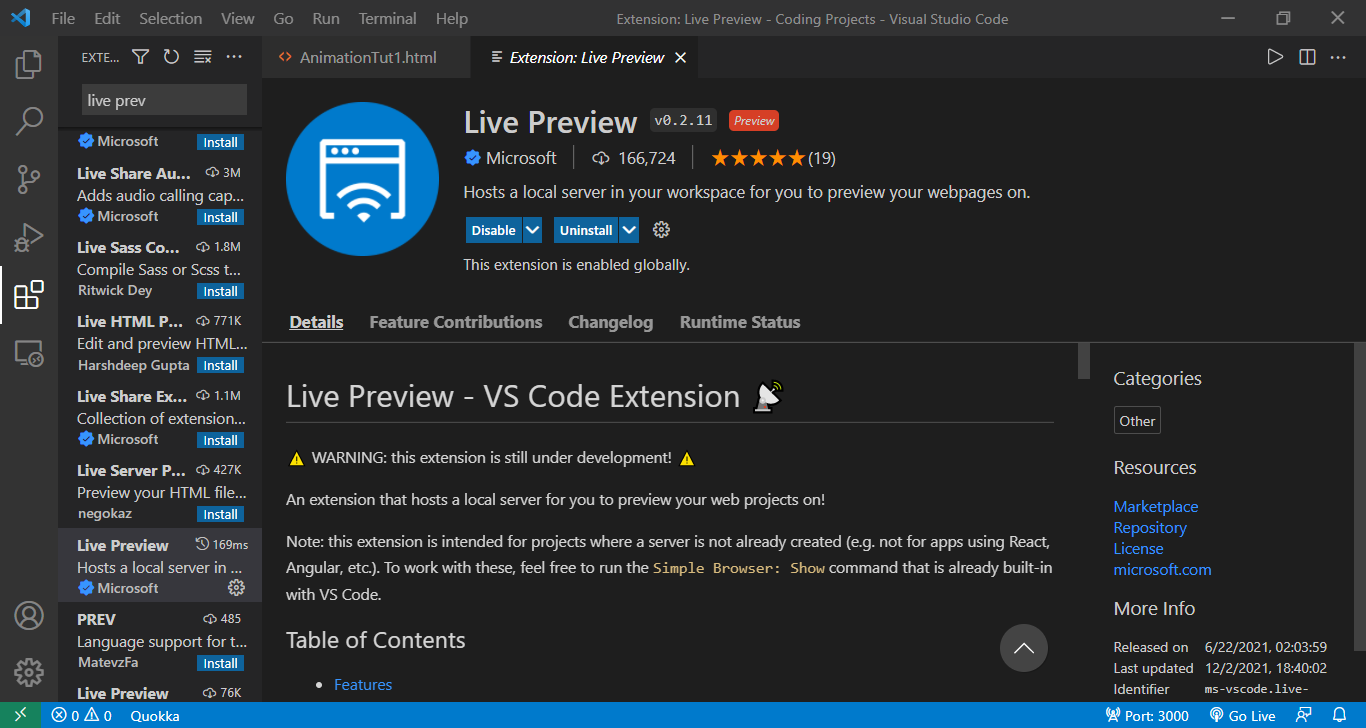The height and width of the screenshot is (728, 1366).
Task: Show errors and warnings in status bar
Action: click(x=82, y=715)
